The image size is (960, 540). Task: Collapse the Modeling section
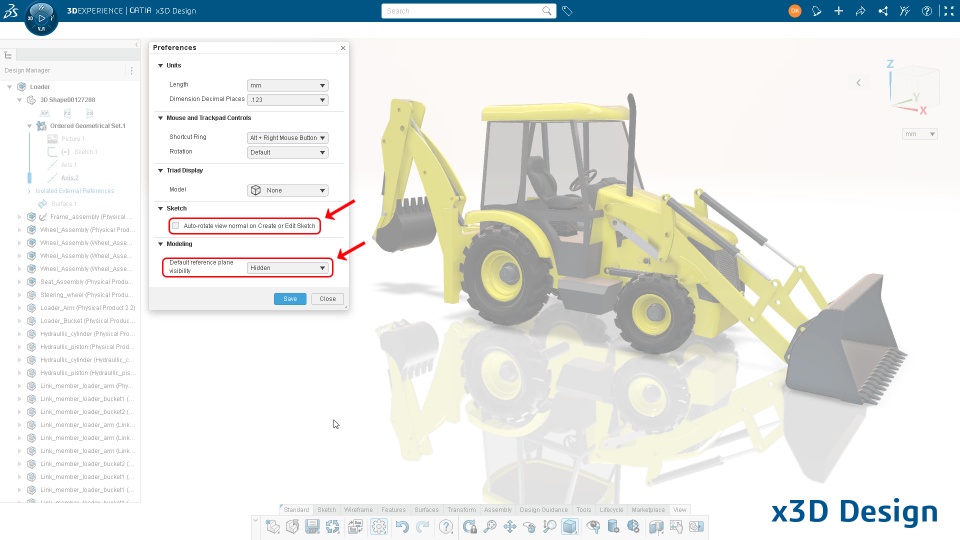tap(160, 244)
